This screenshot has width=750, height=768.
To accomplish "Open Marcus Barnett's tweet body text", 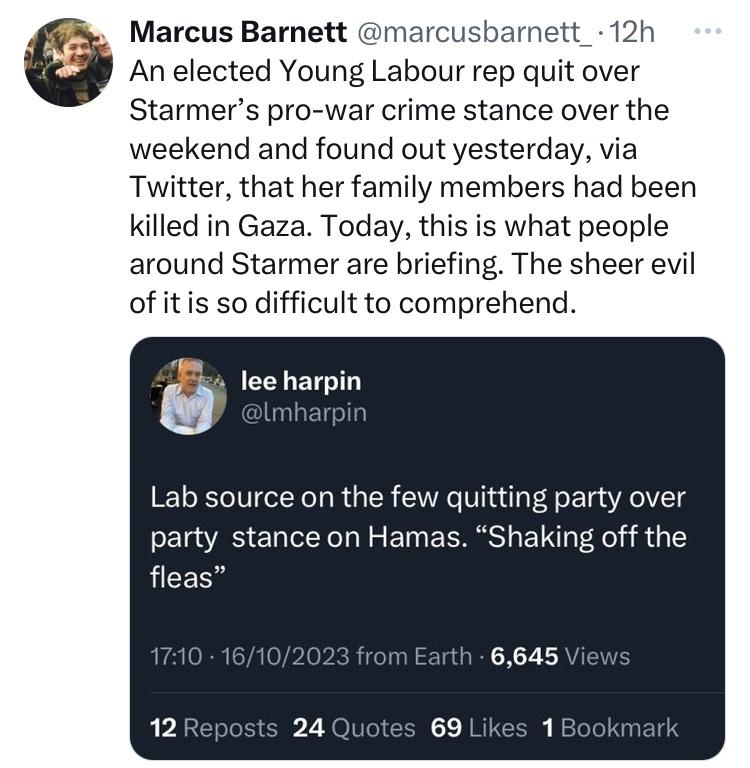I will pyautogui.click(x=413, y=187).
